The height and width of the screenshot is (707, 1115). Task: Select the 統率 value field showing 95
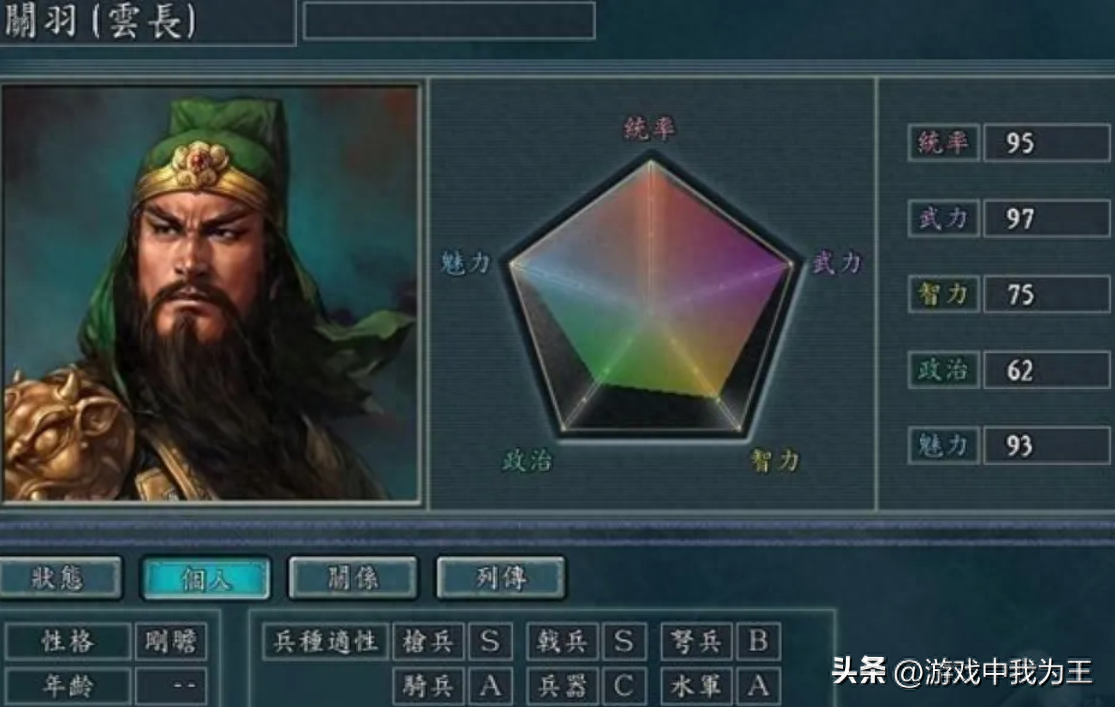1046,143
